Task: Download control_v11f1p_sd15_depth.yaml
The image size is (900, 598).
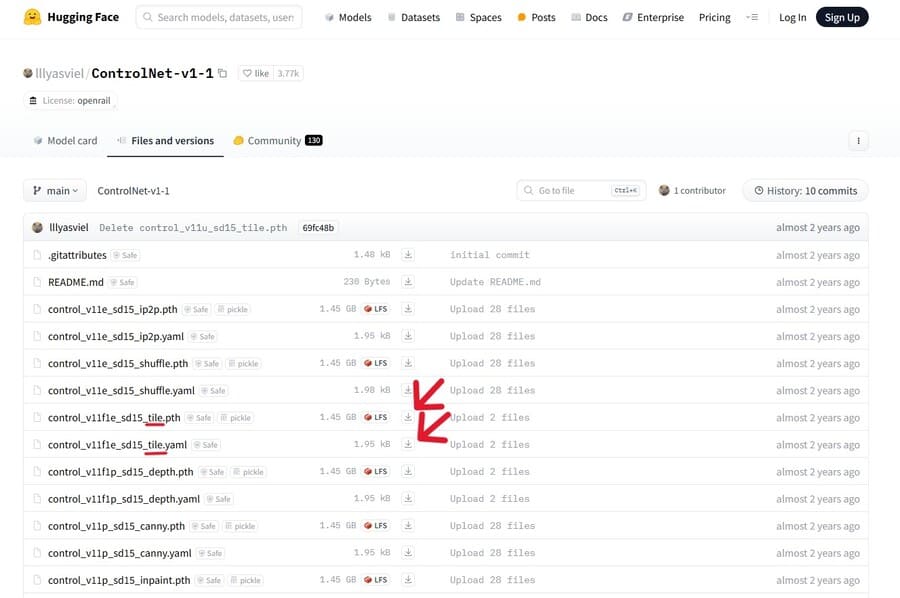Action: coord(408,498)
